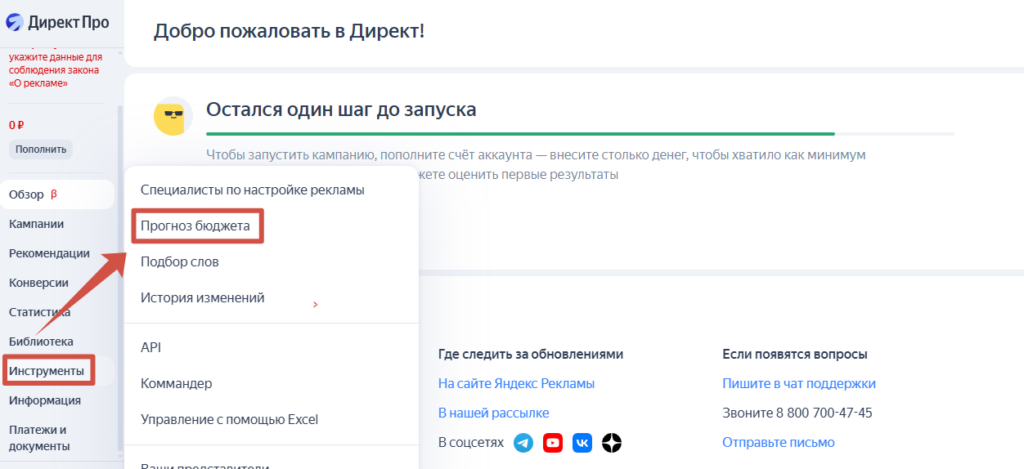1024x469 pixels.
Task: Click the Пополнить button
Action: pyautogui.click(x=41, y=149)
